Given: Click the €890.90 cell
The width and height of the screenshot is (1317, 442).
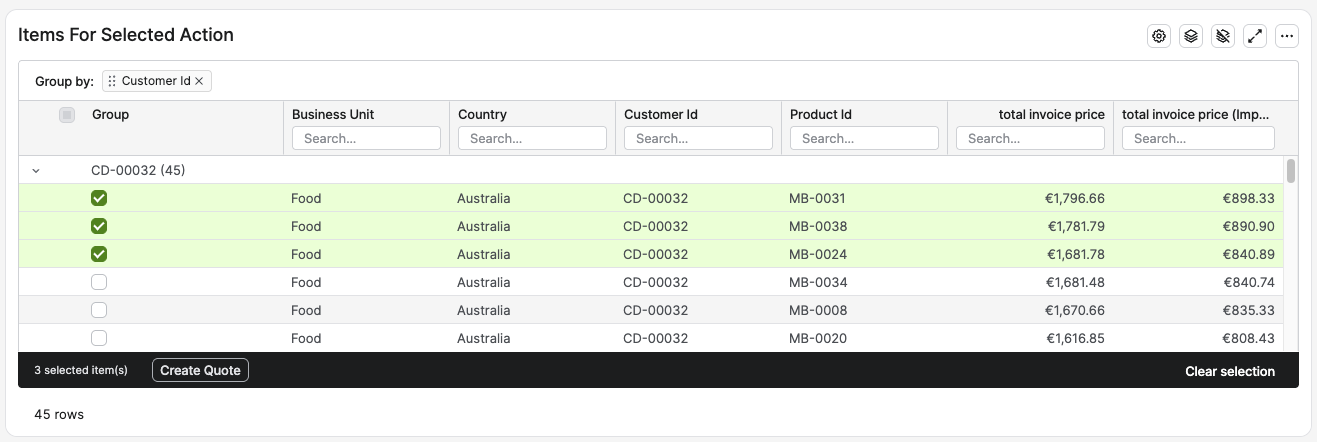Looking at the screenshot, I should point(1248,226).
